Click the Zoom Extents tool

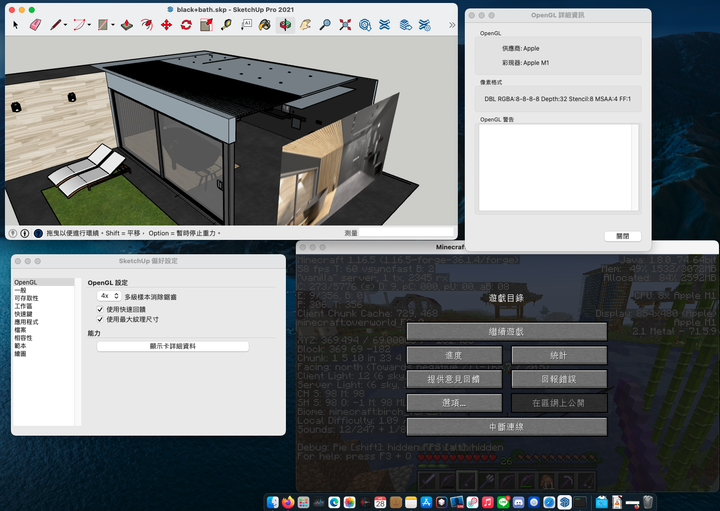(x=345, y=25)
